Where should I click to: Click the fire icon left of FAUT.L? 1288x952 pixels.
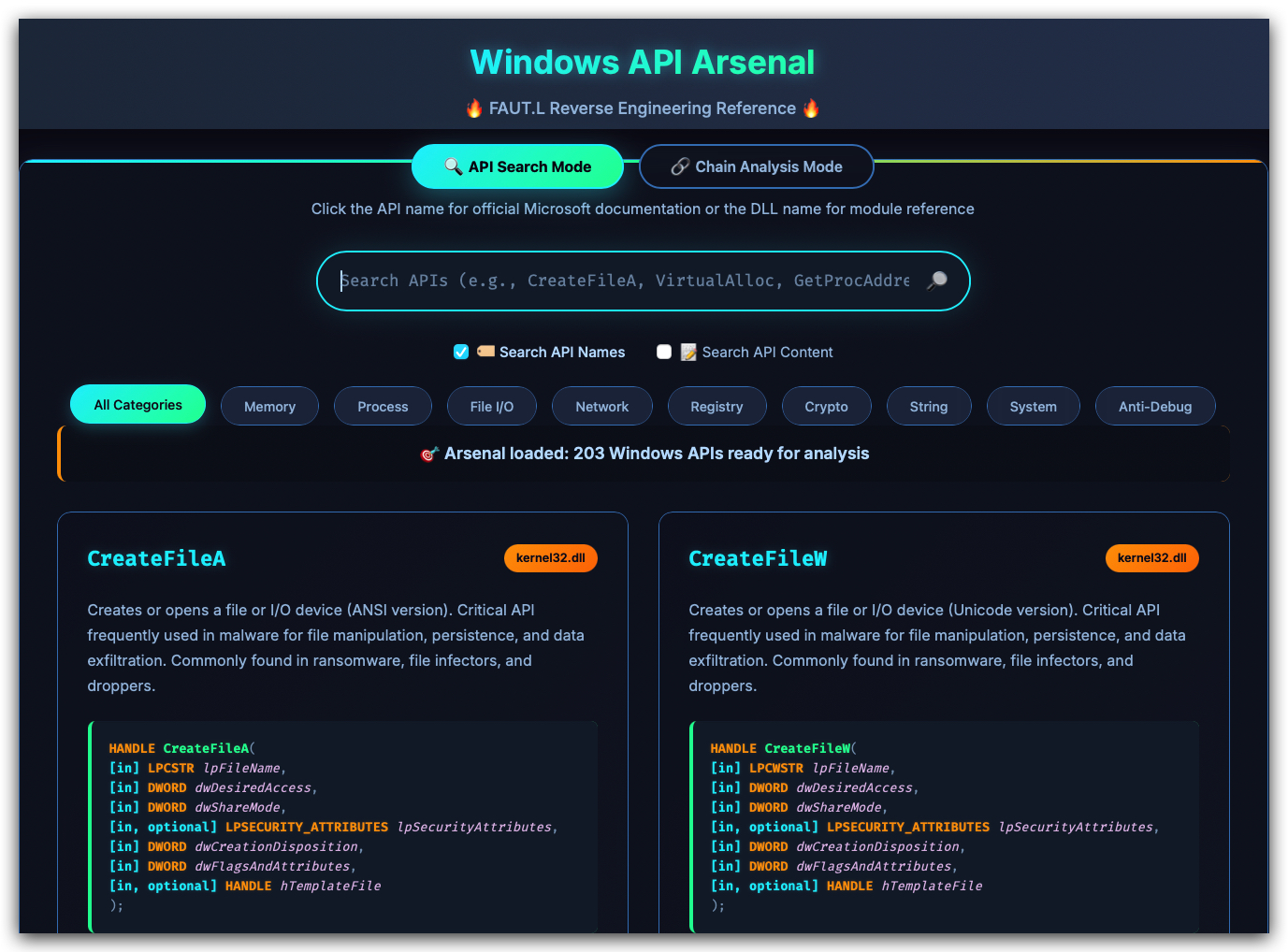[x=475, y=108]
